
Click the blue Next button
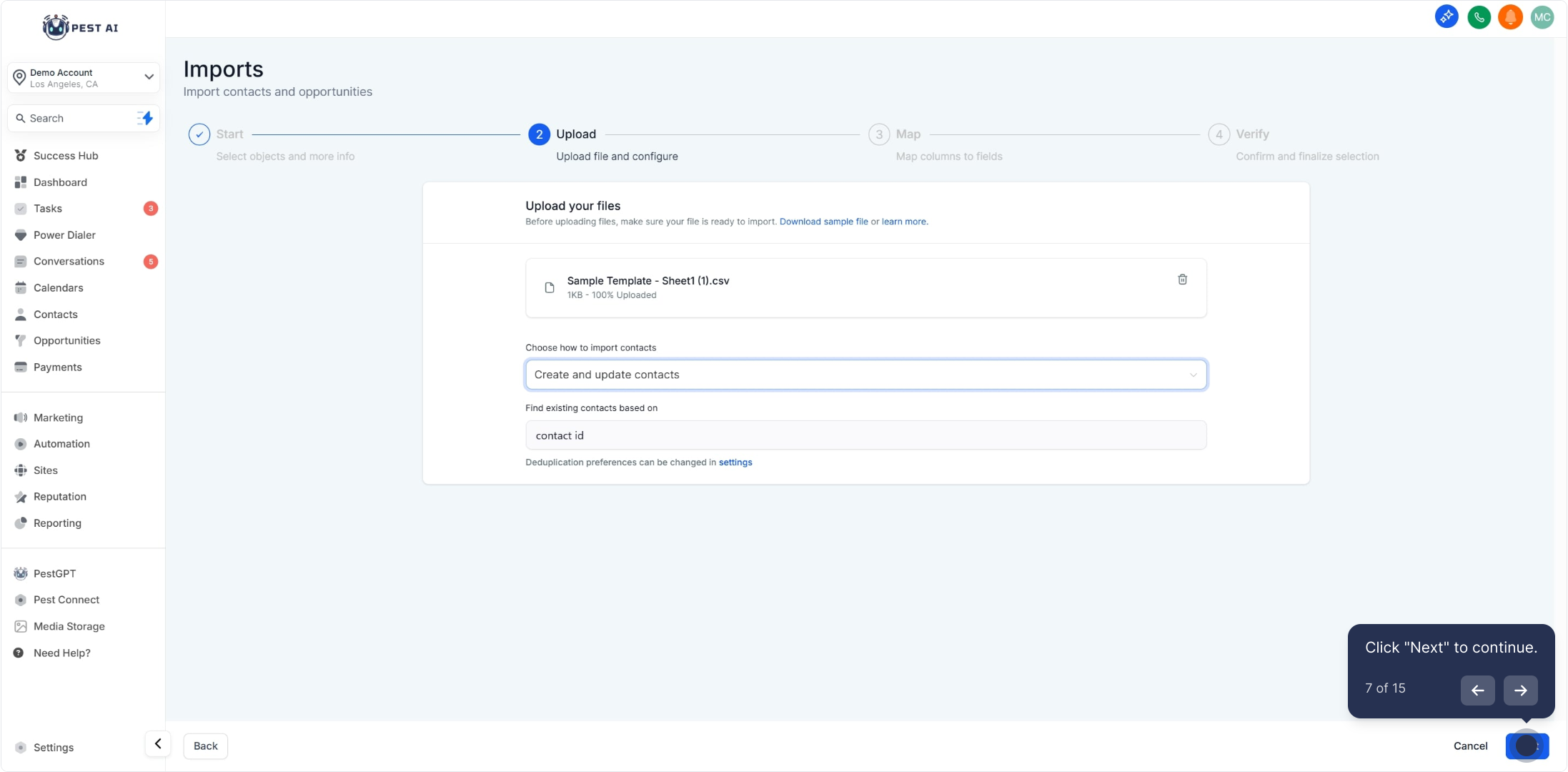coord(1527,746)
